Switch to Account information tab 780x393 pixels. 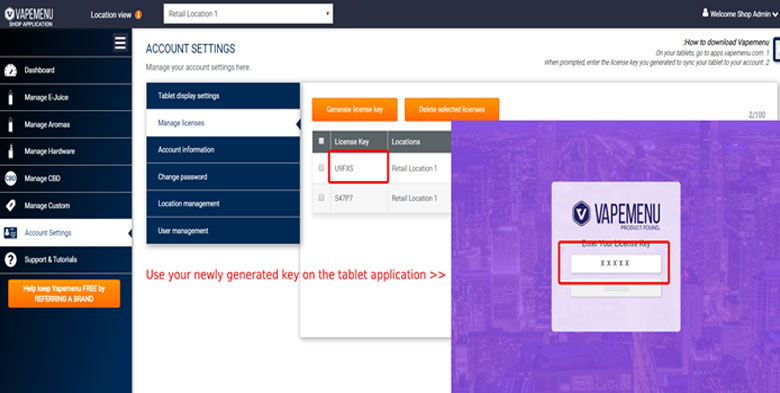point(223,150)
